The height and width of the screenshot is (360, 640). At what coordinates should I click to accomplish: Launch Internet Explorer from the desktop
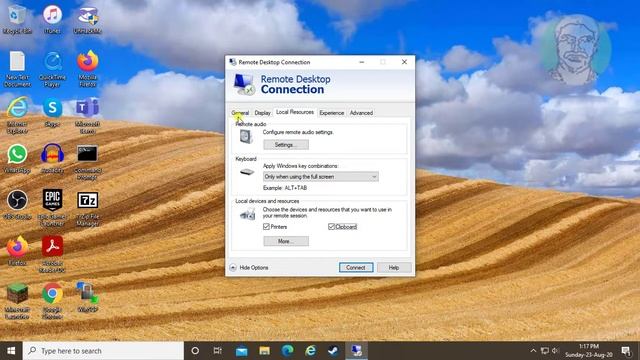pyautogui.click(x=17, y=116)
